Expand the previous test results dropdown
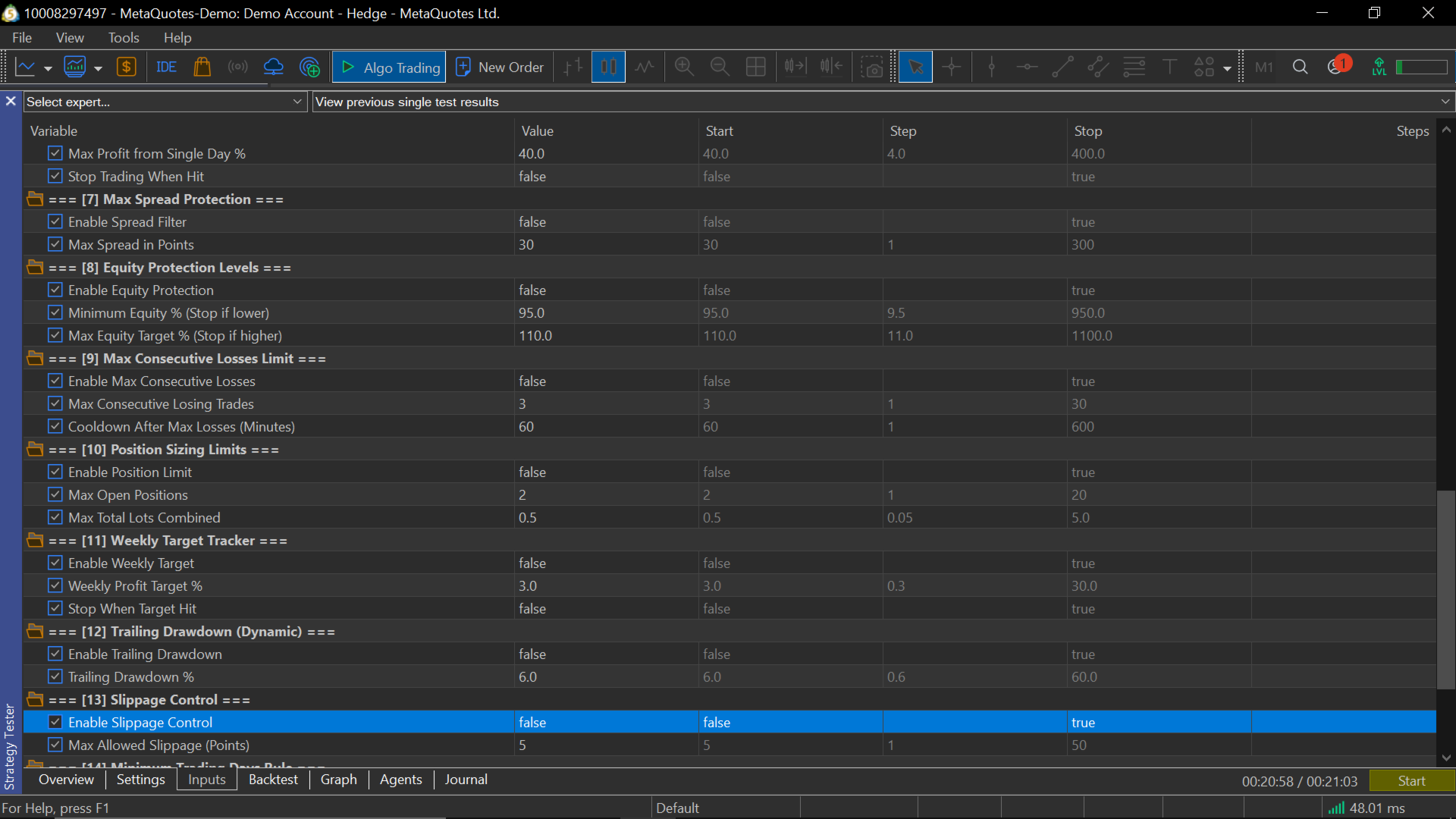Image resolution: width=1456 pixels, height=819 pixels. (1445, 102)
